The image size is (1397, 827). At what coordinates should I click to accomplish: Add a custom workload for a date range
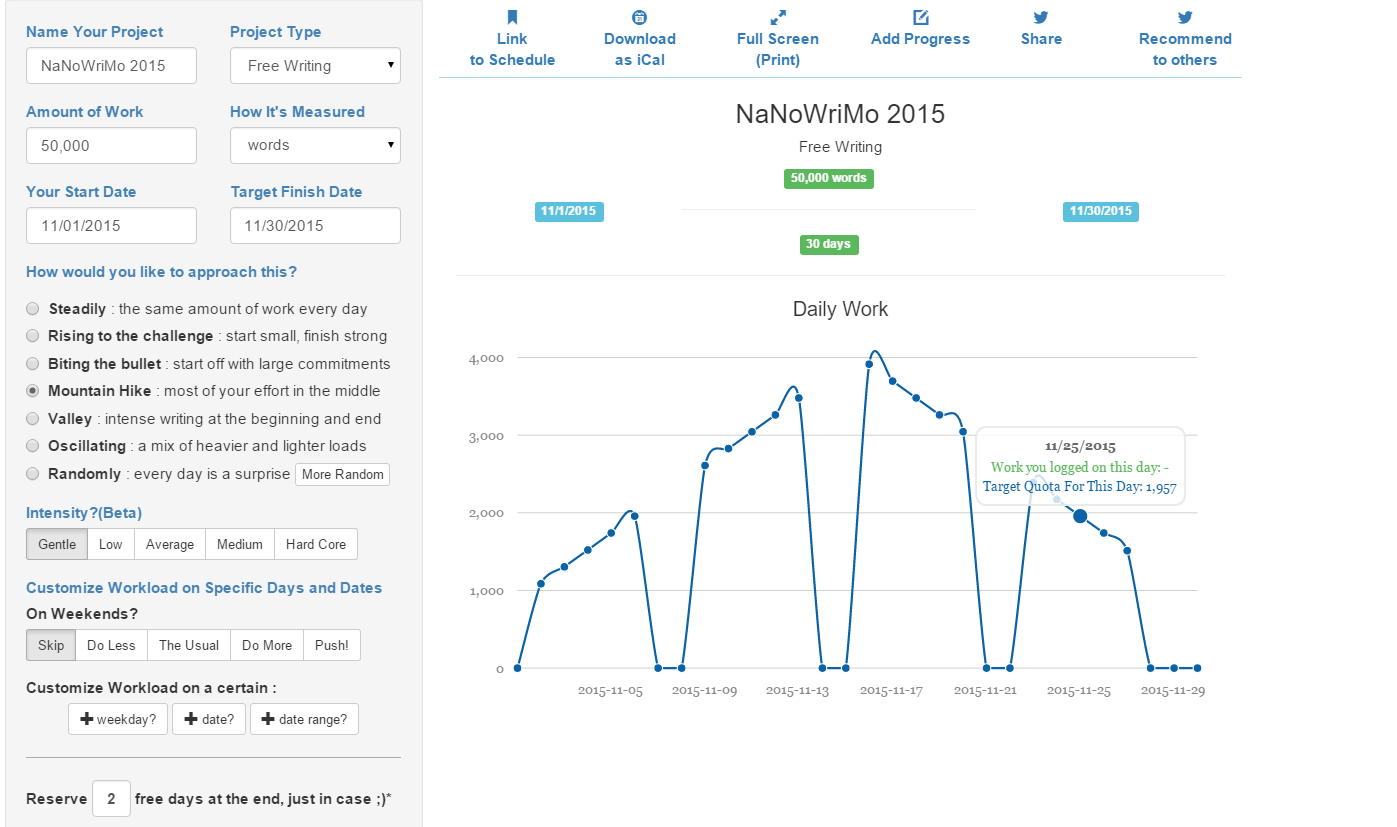(305, 719)
